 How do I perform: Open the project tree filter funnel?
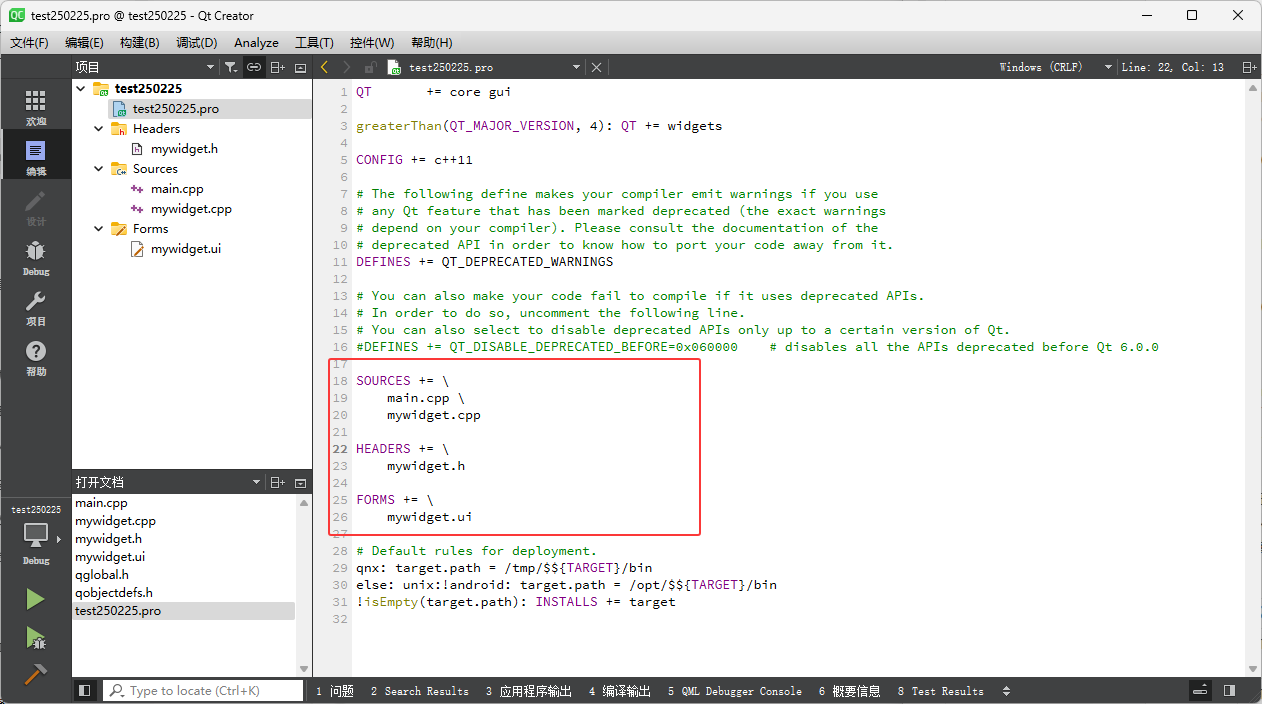tap(231, 67)
